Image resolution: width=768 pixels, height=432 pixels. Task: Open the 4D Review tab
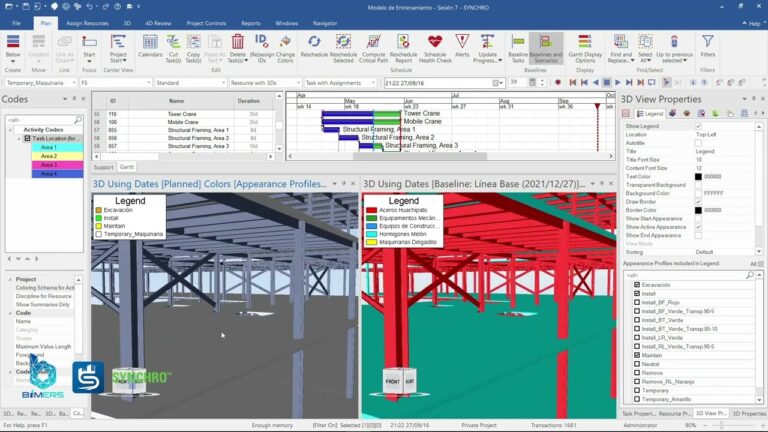tap(158, 23)
